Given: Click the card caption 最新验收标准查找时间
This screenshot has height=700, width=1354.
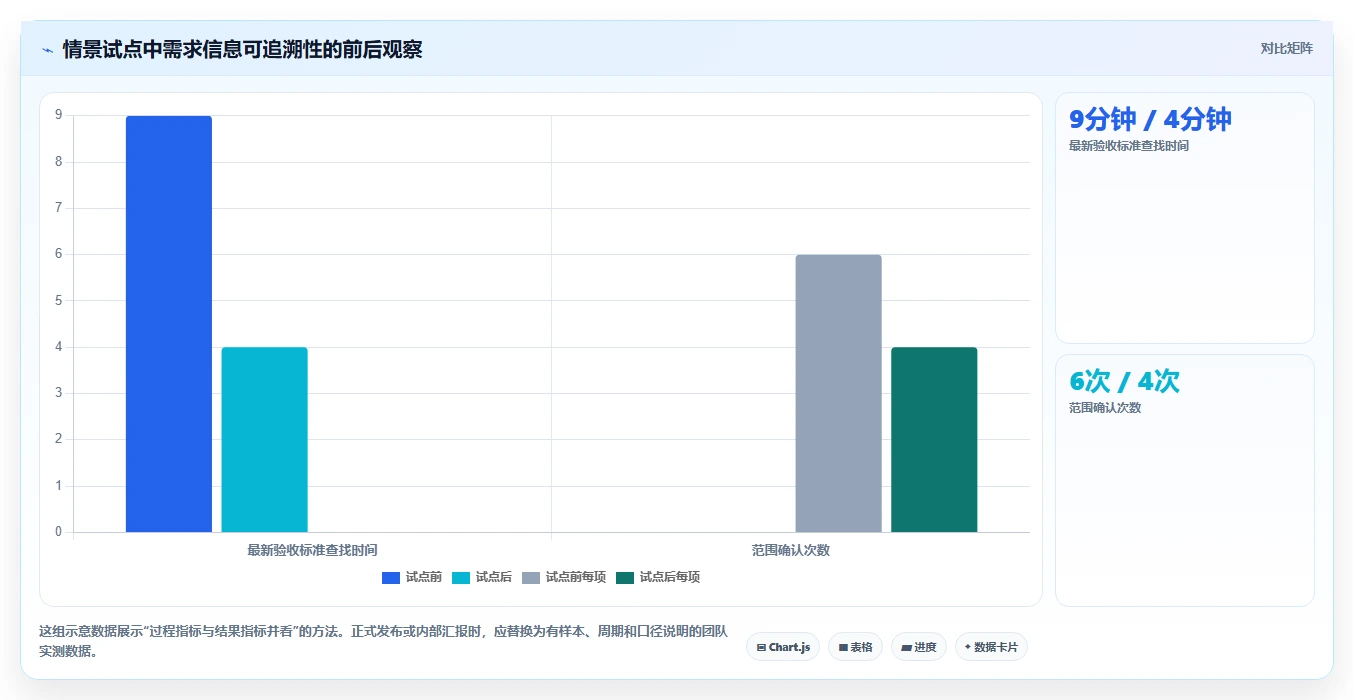Looking at the screenshot, I should point(1129,146).
